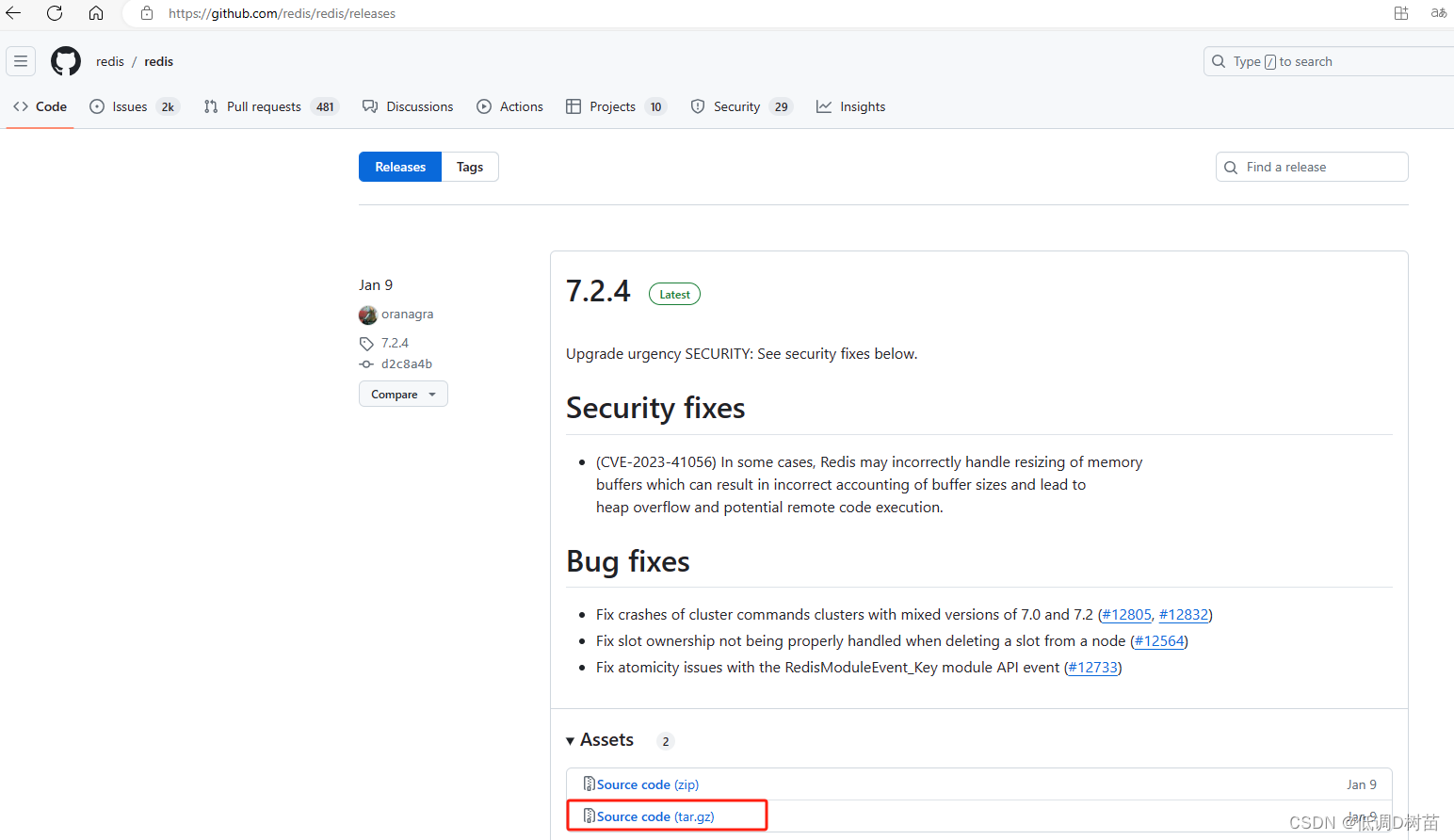Go to GitHub home via Octocat logo
Viewport: 1454px width, 840px height.
click(66, 61)
